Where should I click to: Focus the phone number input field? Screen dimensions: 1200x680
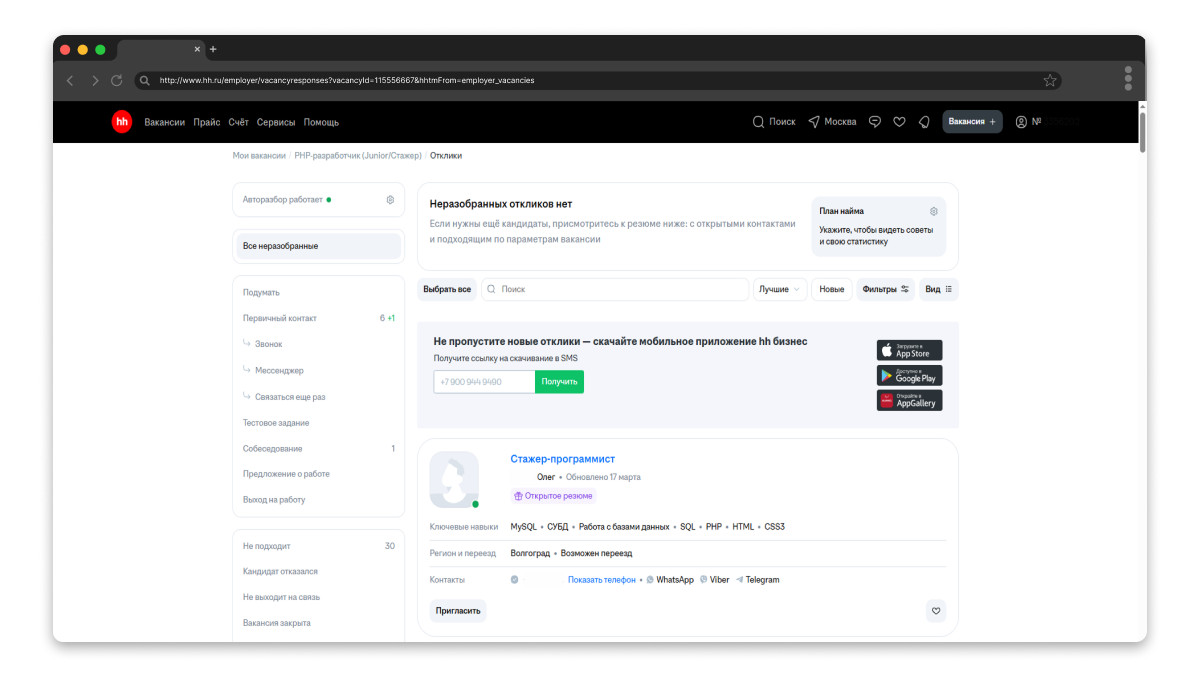pyautogui.click(x=484, y=382)
